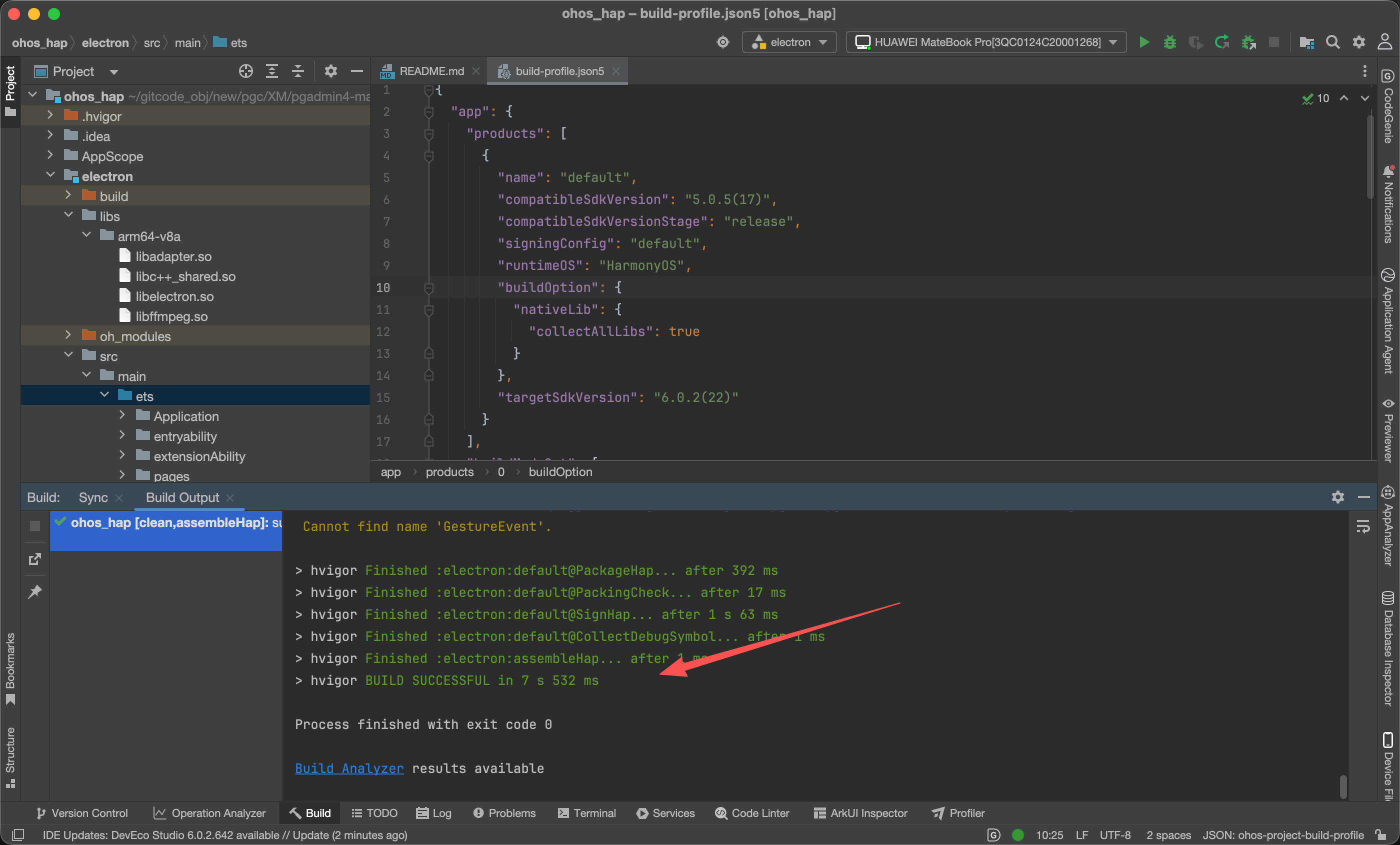
Task: Open the user account icon
Action: (x=1384, y=42)
